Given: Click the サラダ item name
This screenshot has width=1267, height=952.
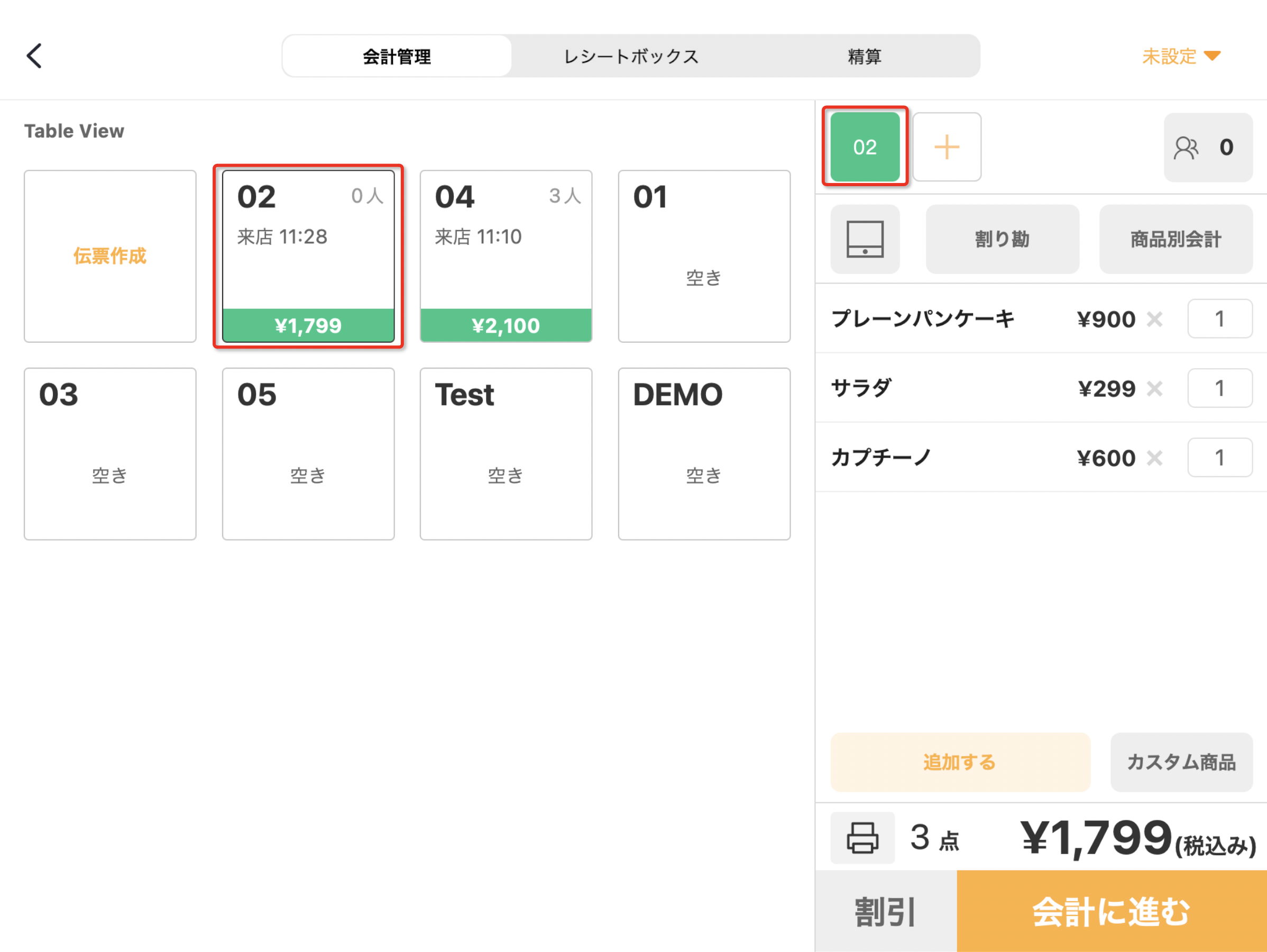Looking at the screenshot, I should (x=861, y=388).
